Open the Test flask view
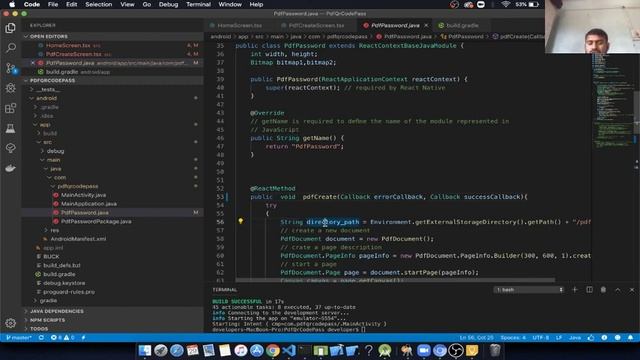The image size is (640, 360). click(x=11, y=128)
